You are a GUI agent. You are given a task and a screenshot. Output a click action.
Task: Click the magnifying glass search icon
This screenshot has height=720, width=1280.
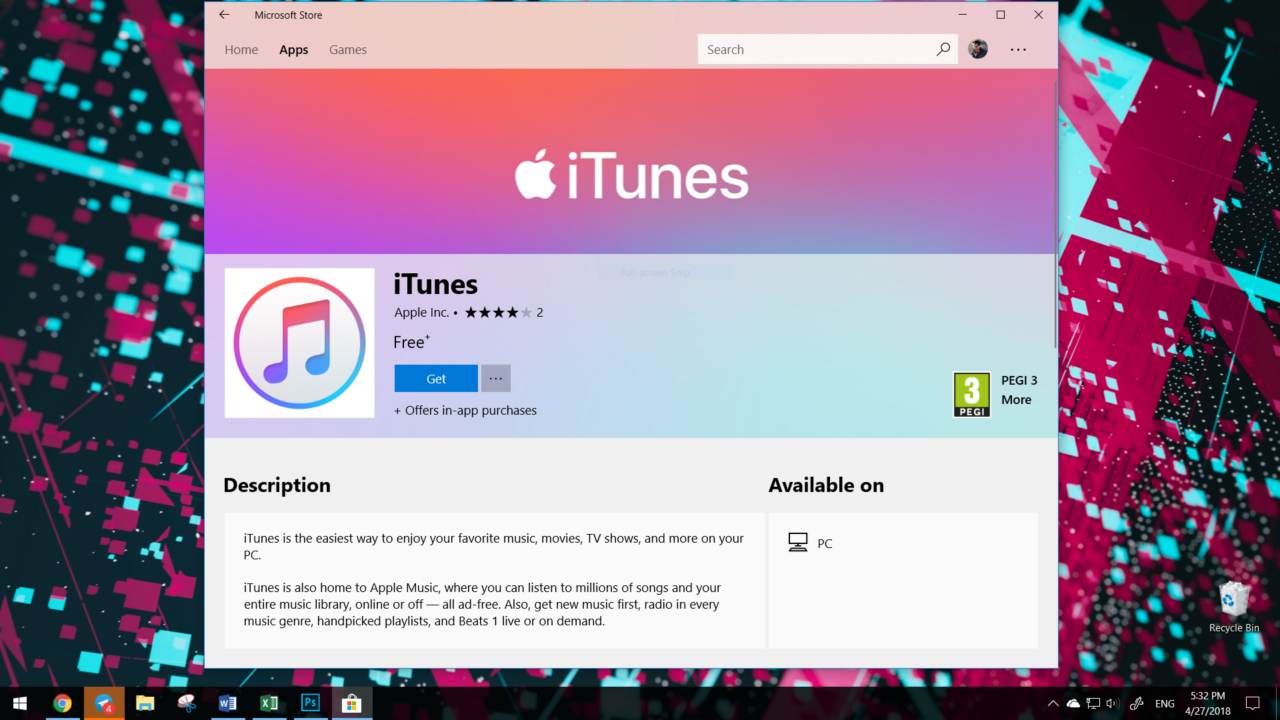click(x=943, y=49)
